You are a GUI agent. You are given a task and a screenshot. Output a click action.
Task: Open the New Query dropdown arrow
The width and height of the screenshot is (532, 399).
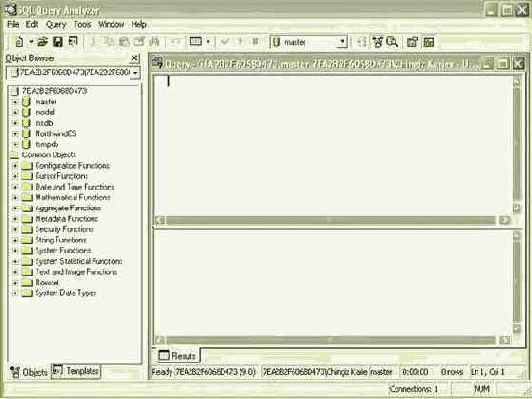(x=31, y=42)
